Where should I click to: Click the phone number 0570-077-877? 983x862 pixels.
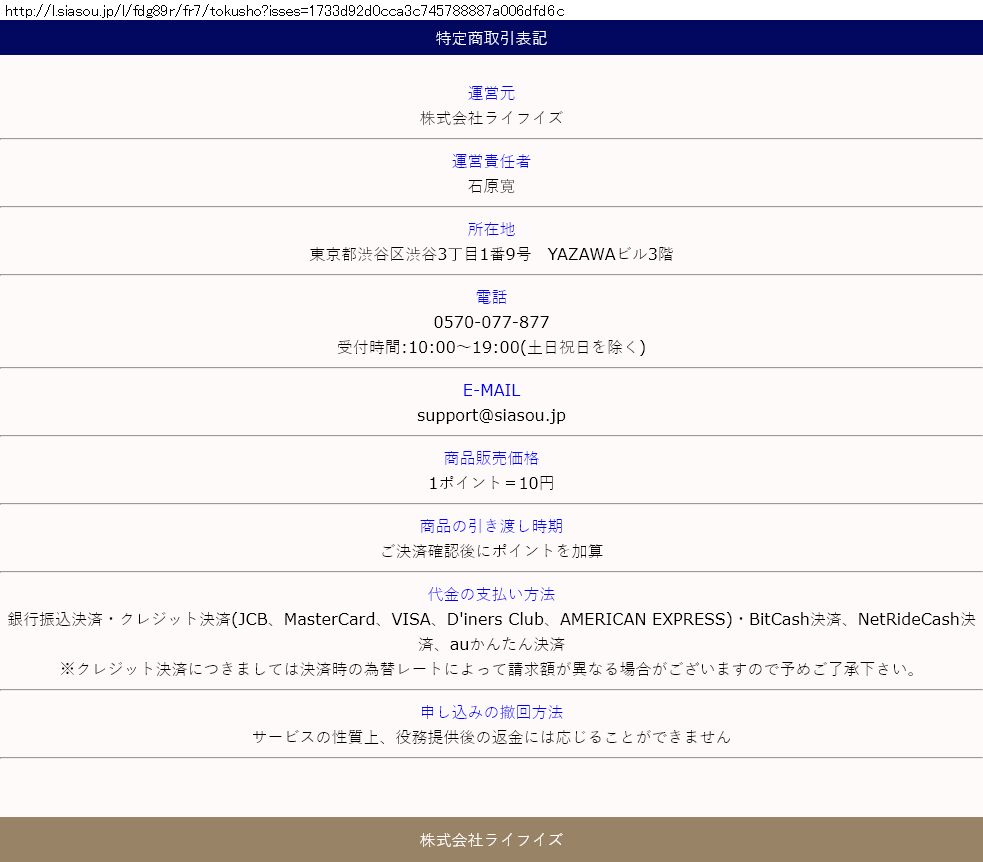click(491, 322)
